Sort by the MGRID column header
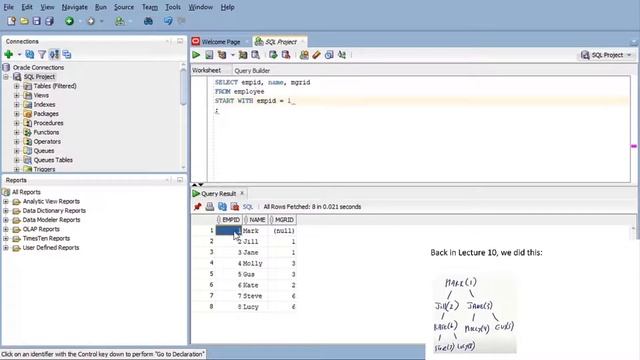Image resolution: width=640 pixels, height=360 pixels. pyautogui.click(x=282, y=220)
